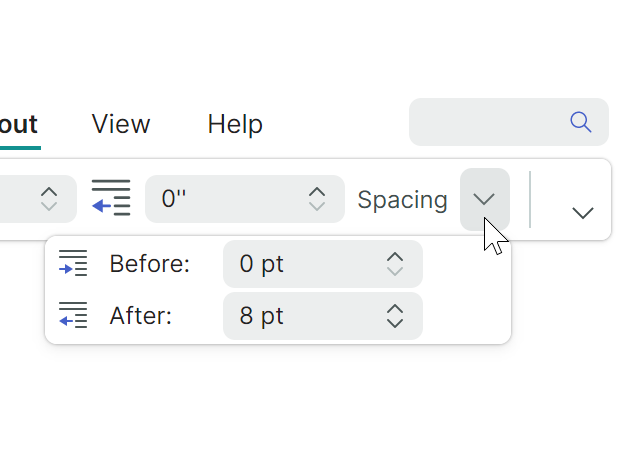The height and width of the screenshot is (466, 620).
Task: Expand the ribbon options chevron at far right
Action: (583, 212)
